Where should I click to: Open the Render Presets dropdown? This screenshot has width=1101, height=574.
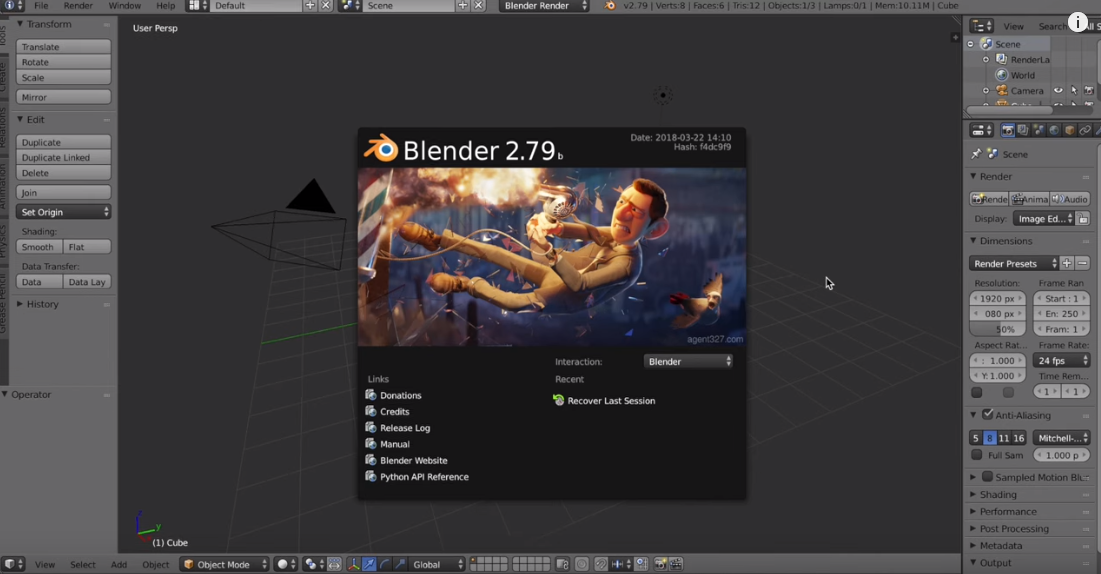click(x=1014, y=263)
